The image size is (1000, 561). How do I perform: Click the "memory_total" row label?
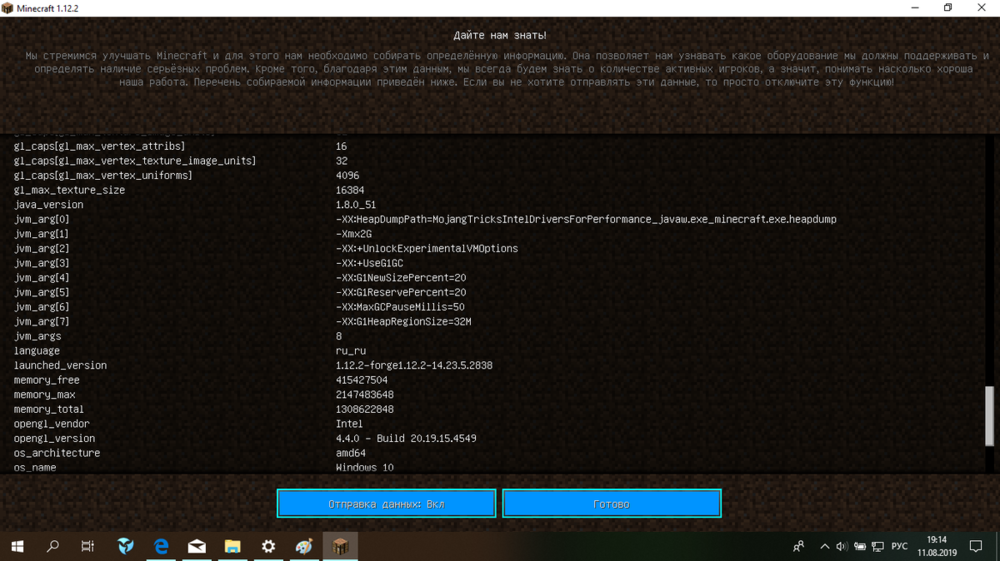point(48,409)
